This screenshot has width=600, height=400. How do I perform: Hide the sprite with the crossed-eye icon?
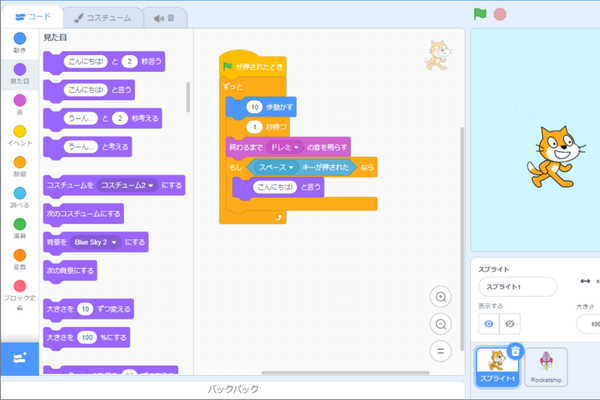[x=510, y=324]
